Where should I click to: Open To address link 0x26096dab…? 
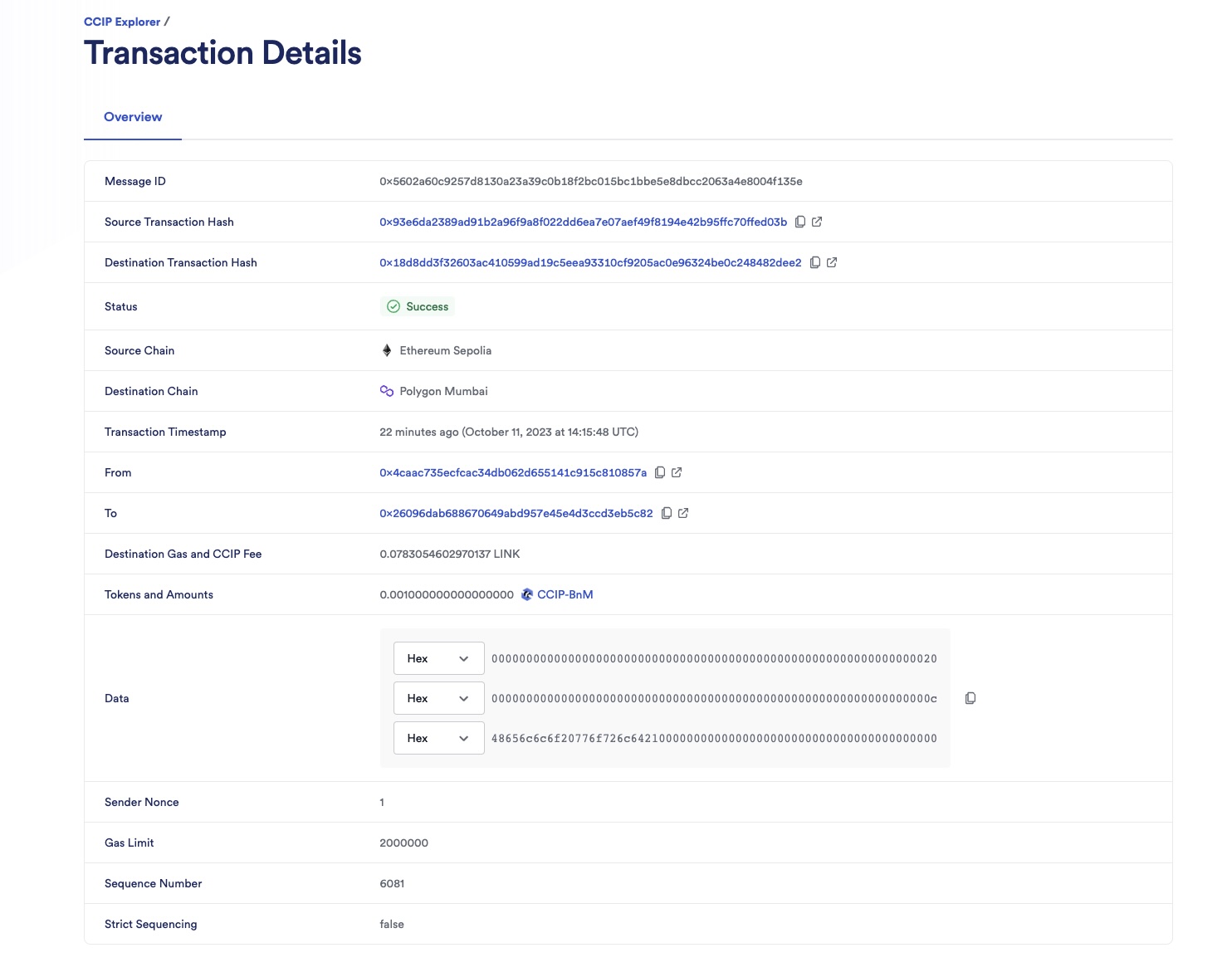click(516, 513)
